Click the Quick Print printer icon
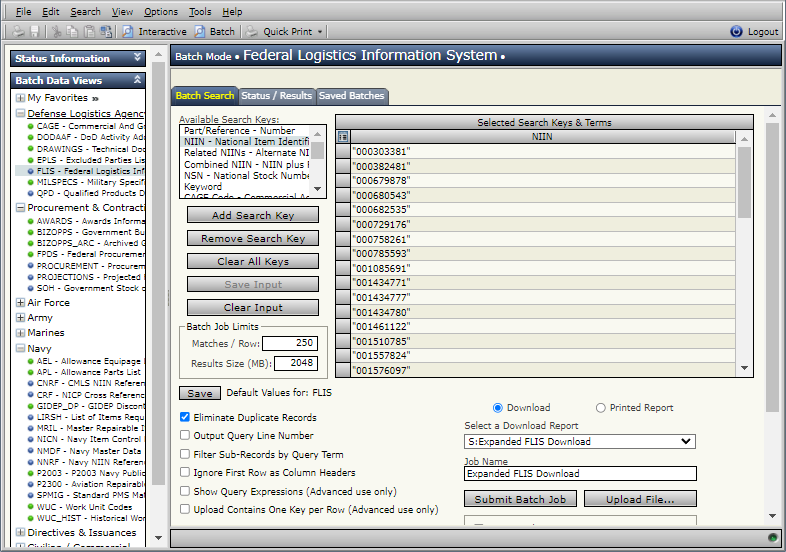Image resolution: width=786 pixels, height=552 pixels. [252, 32]
